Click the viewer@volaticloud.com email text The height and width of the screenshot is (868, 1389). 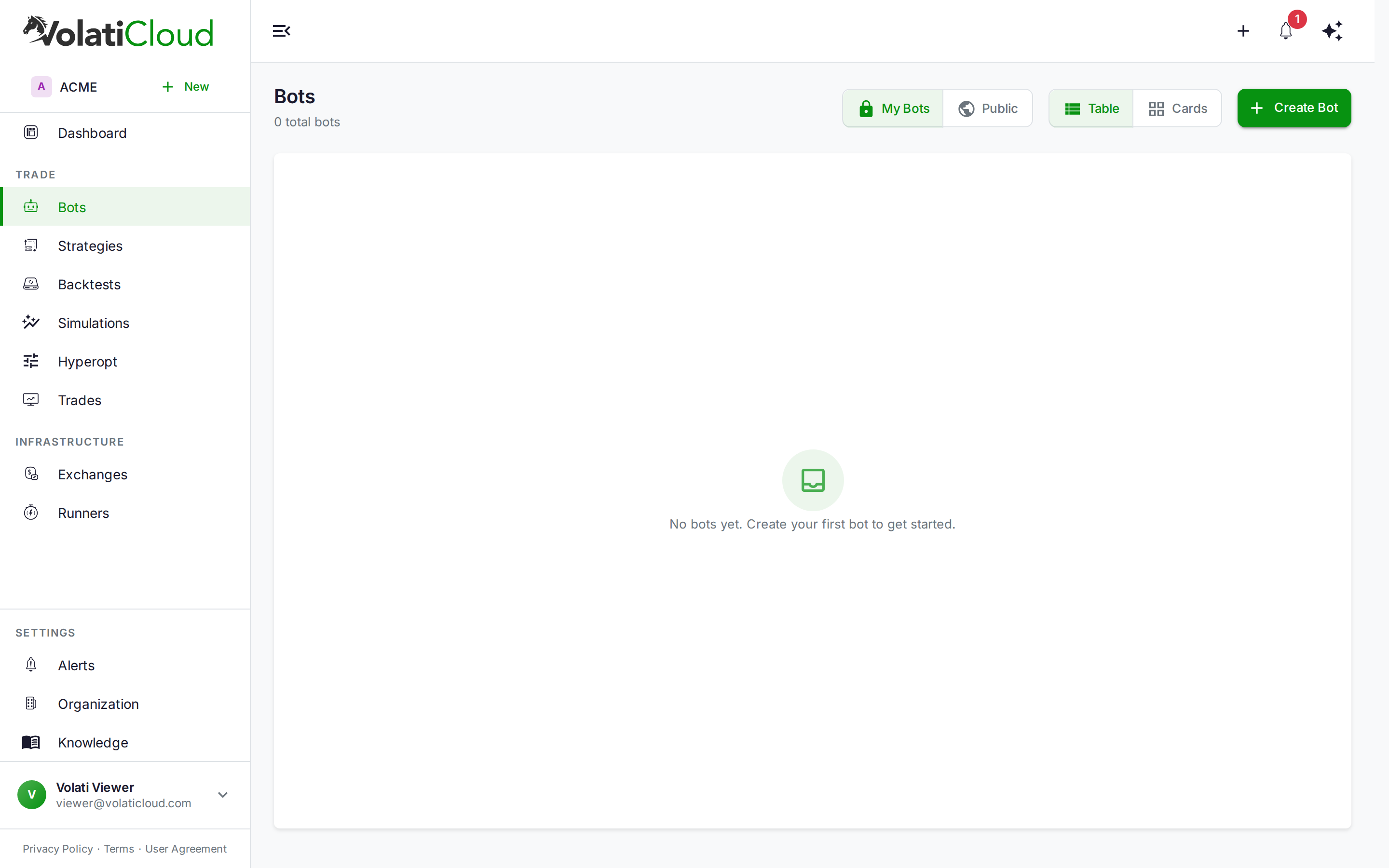point(123,803)
